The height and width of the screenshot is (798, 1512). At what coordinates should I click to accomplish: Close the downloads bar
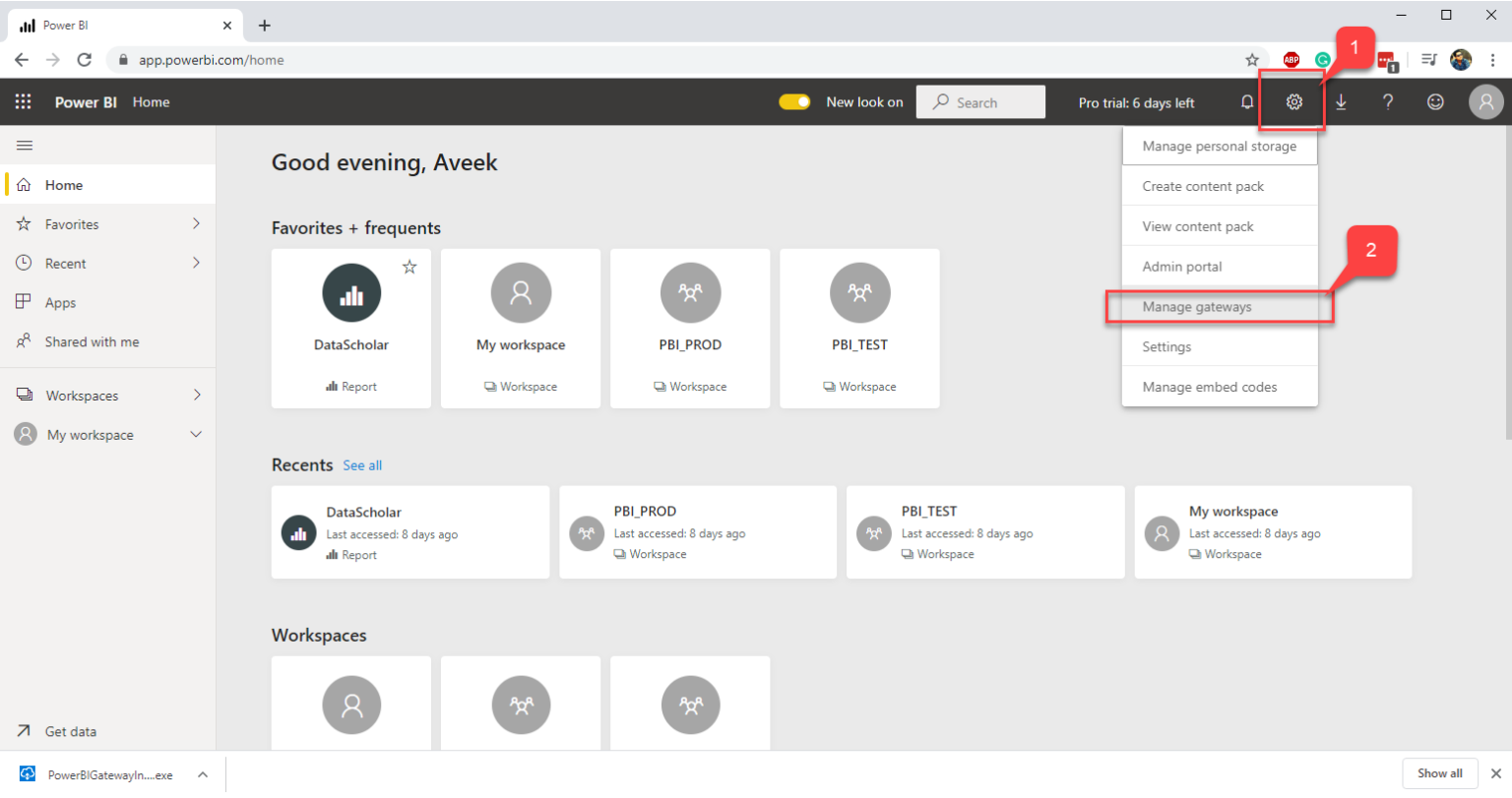1496,773
